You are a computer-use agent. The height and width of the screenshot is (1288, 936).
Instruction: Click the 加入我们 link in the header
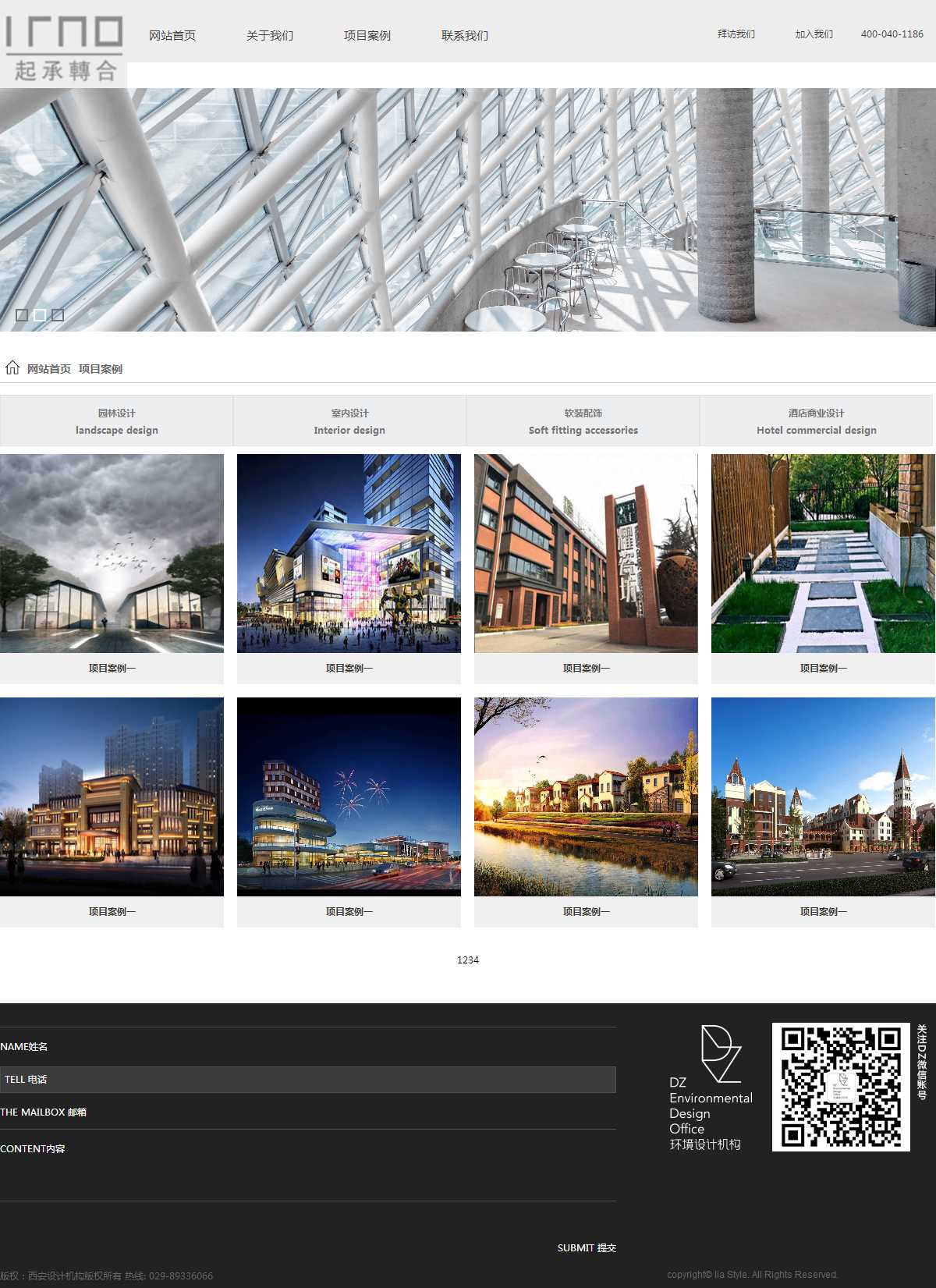814,34
